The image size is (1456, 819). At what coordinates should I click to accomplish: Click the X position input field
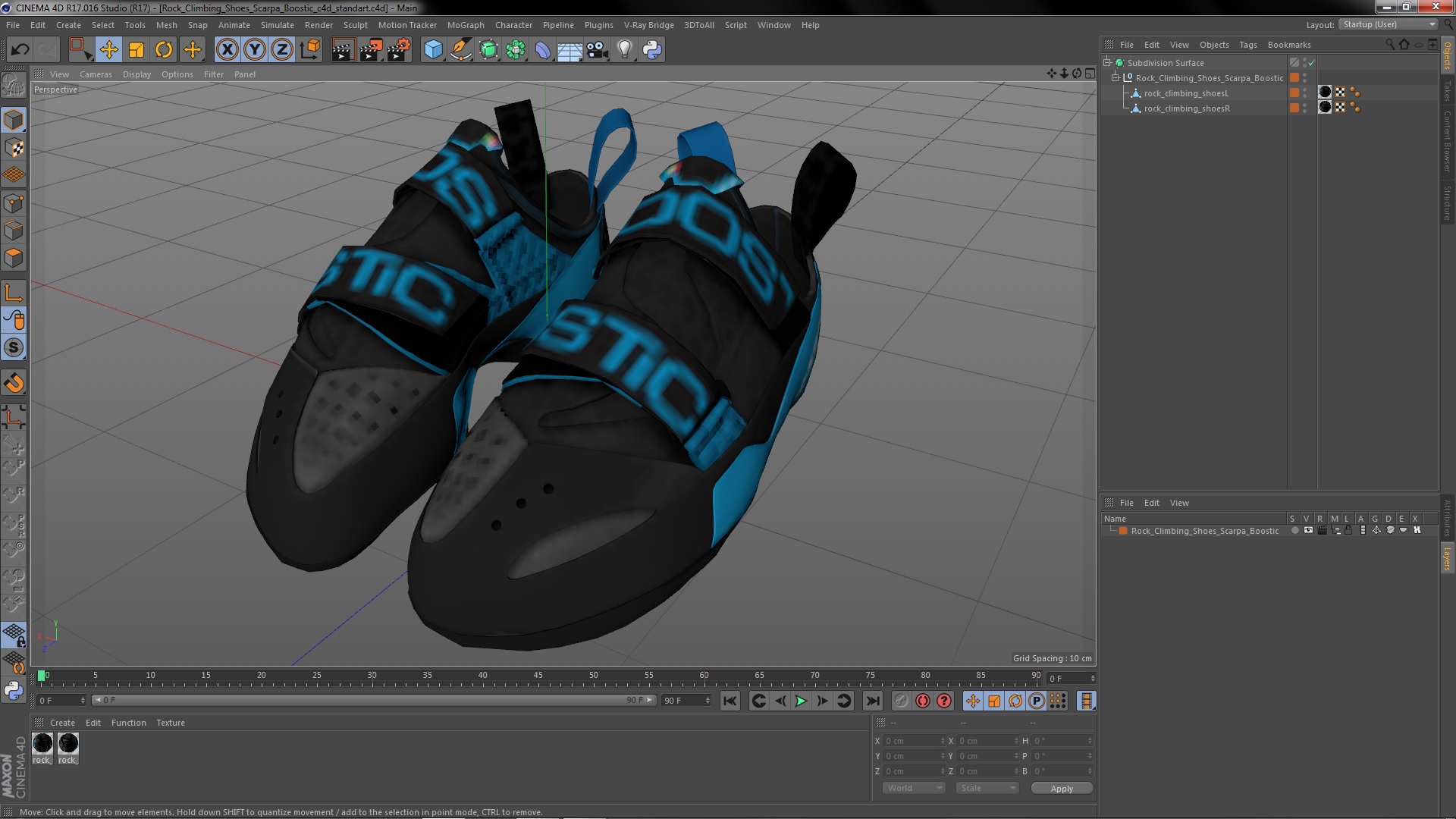(x=915, y=741)
